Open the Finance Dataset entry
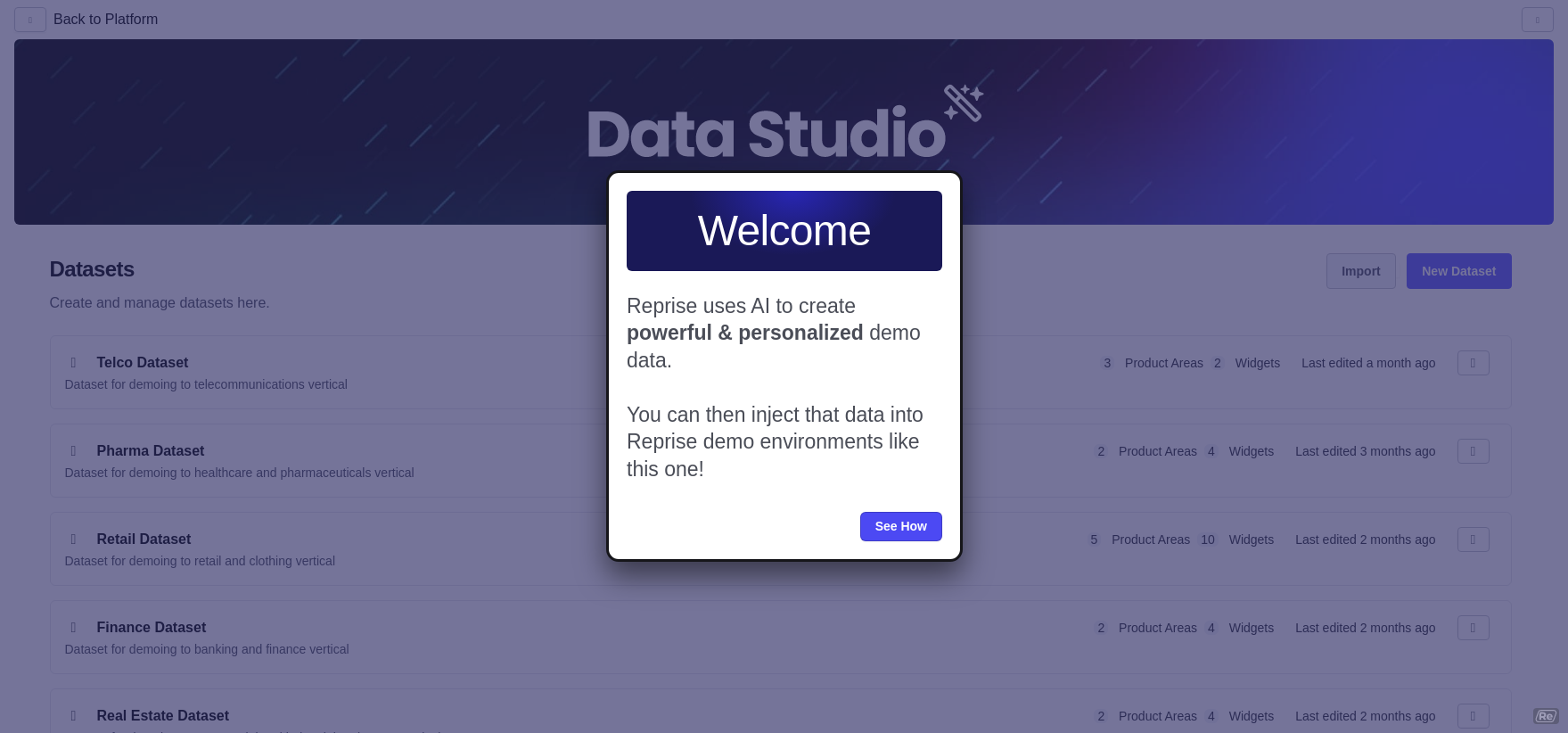 [152, 628]
